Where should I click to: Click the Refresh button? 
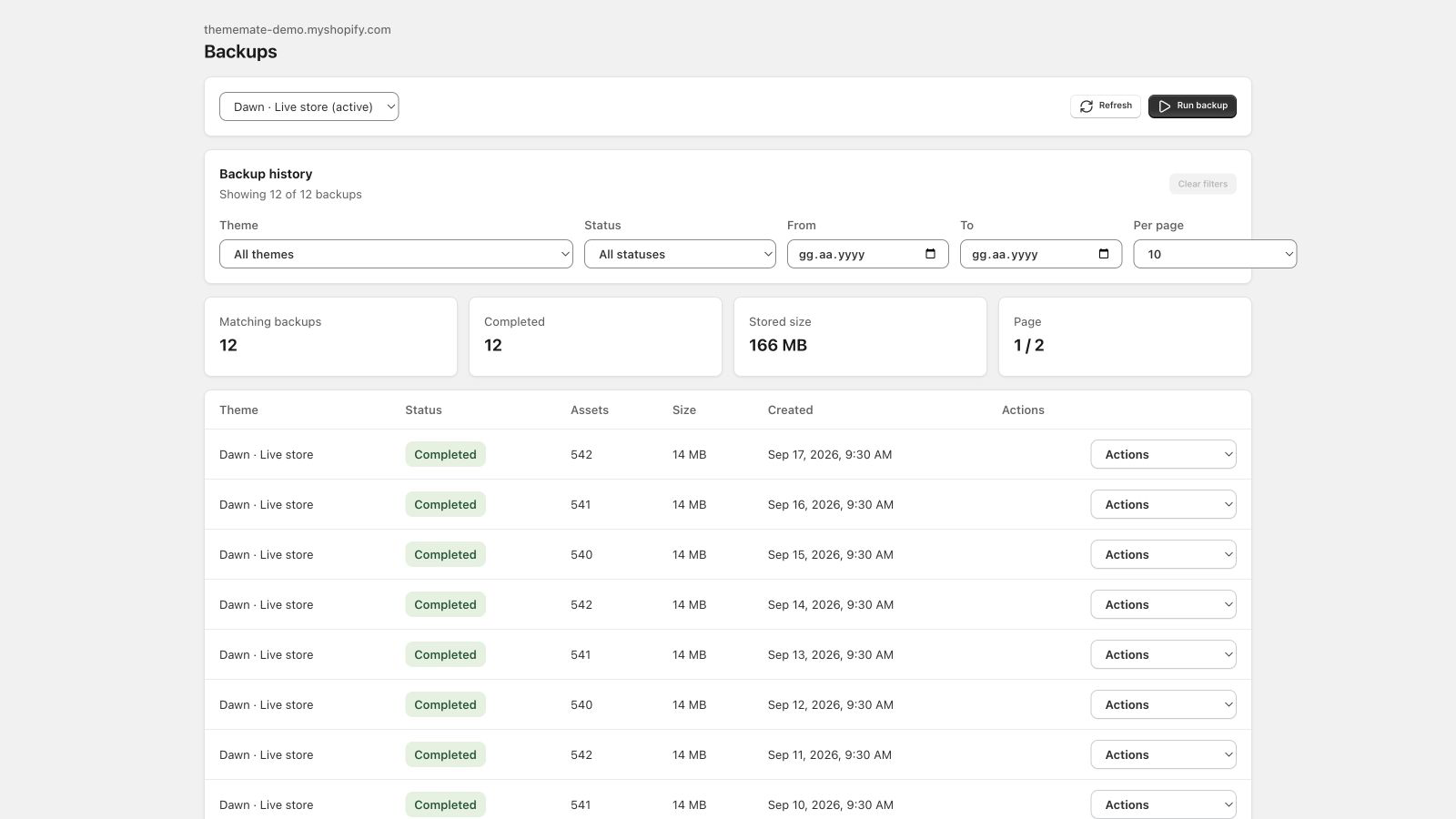click(1105, 106)
